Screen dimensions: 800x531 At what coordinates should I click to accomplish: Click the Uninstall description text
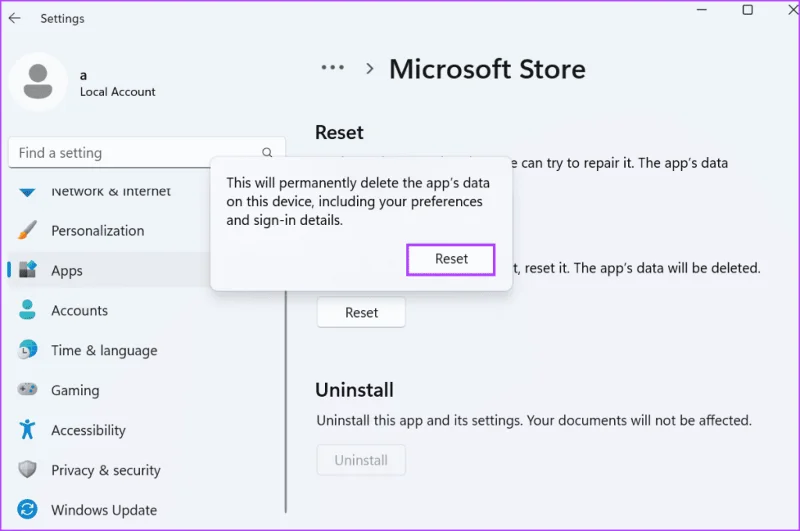[534, 420]
